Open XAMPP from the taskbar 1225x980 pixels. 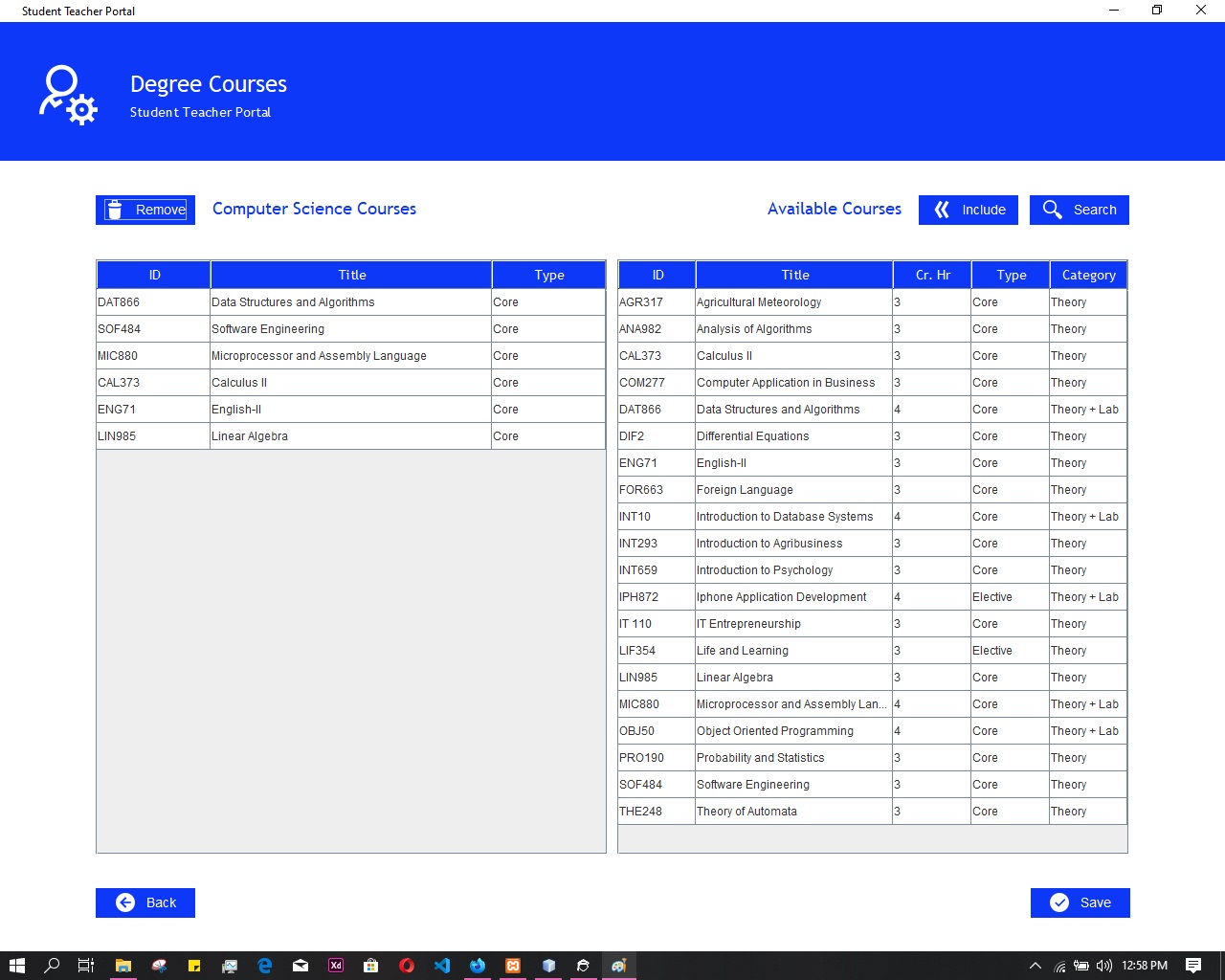coord(513,966)
